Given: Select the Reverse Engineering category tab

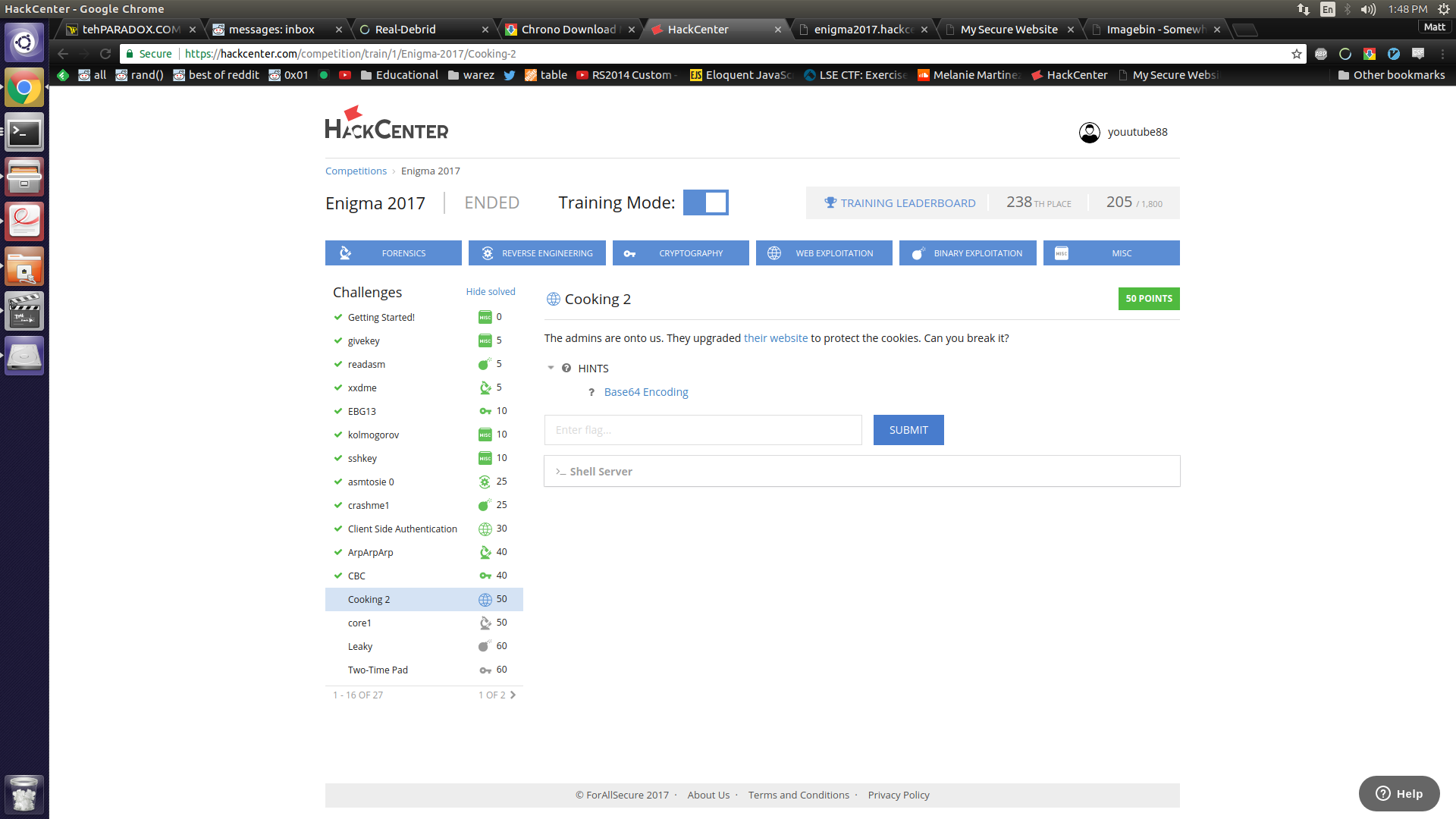Looking at the screenshot, I should point(537,253).
